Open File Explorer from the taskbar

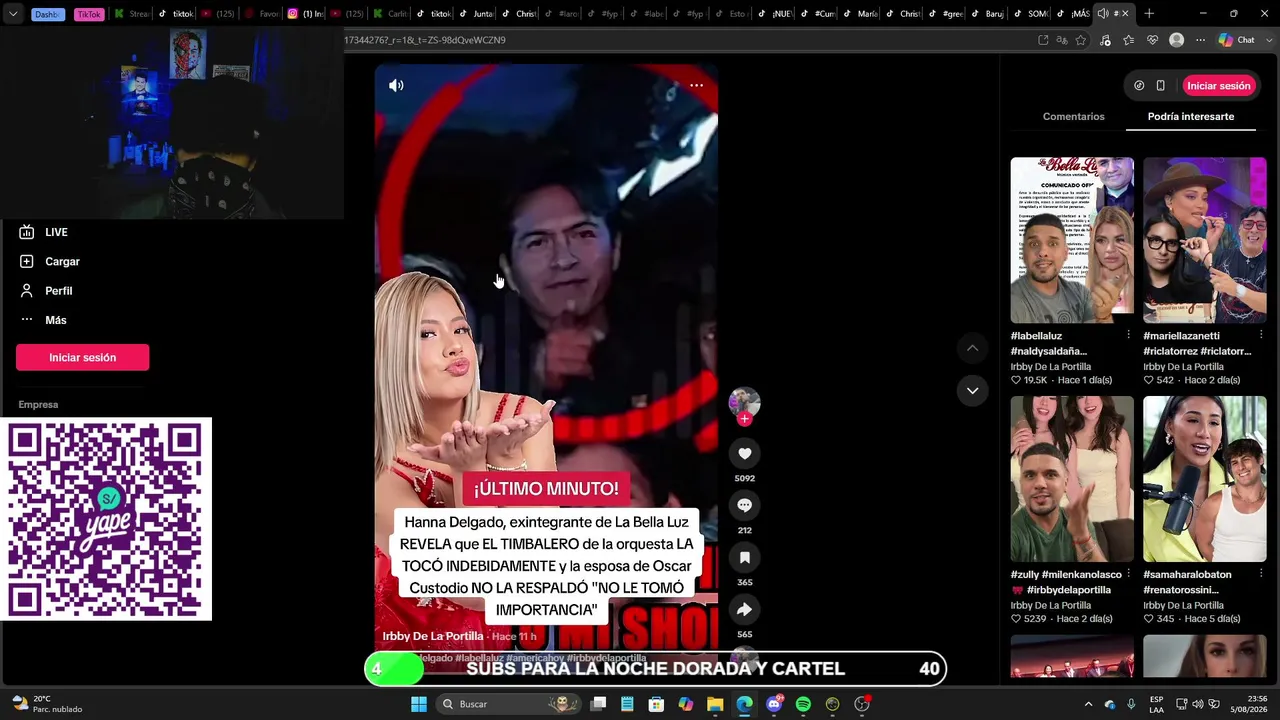[x=715, y=704]
